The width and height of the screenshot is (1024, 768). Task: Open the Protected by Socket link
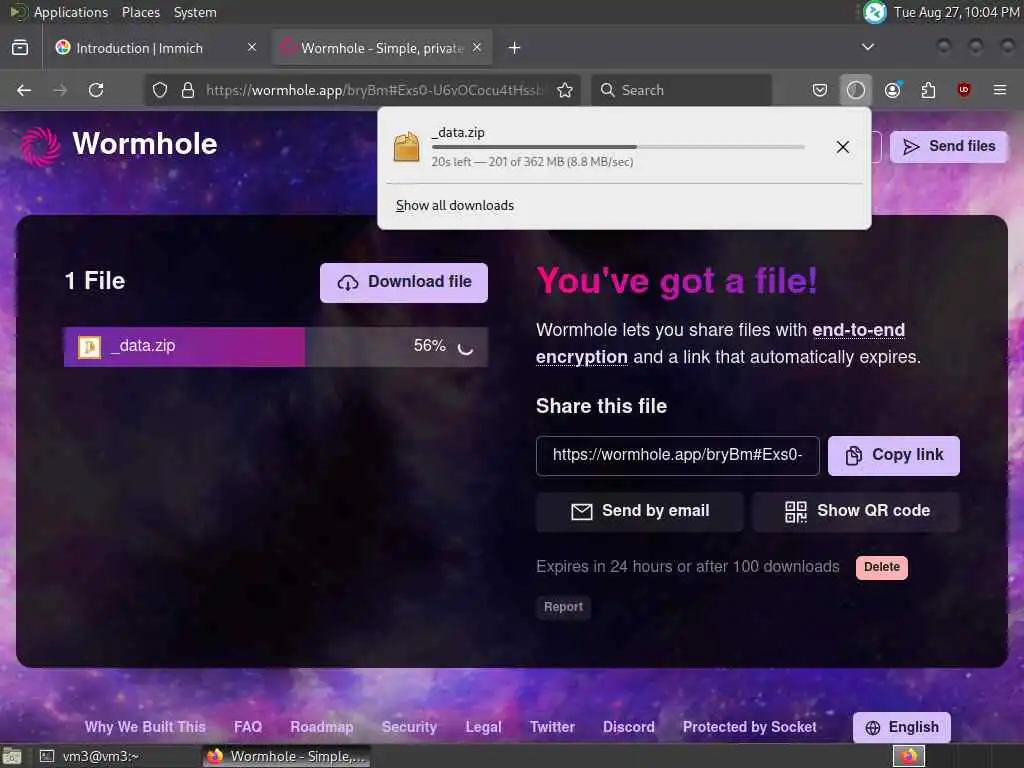[749, 727]
